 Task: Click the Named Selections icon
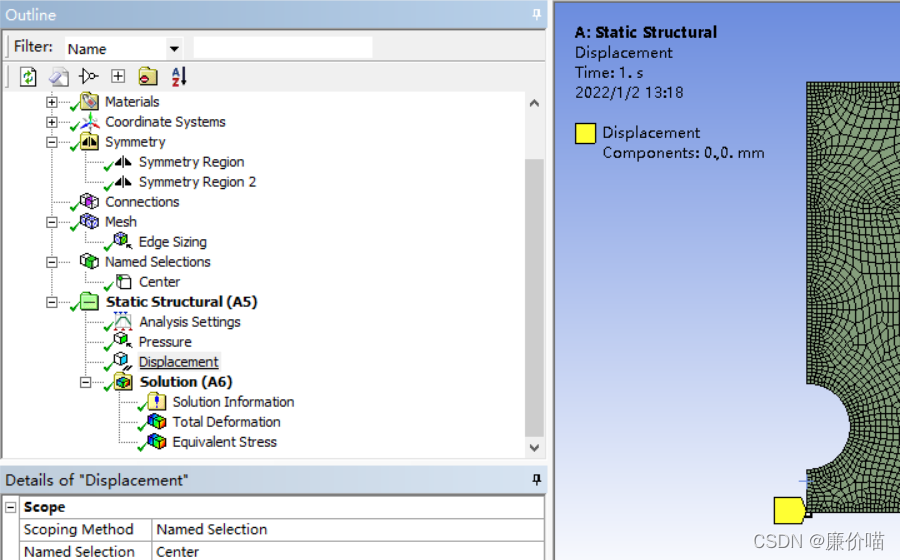point(90,262)
